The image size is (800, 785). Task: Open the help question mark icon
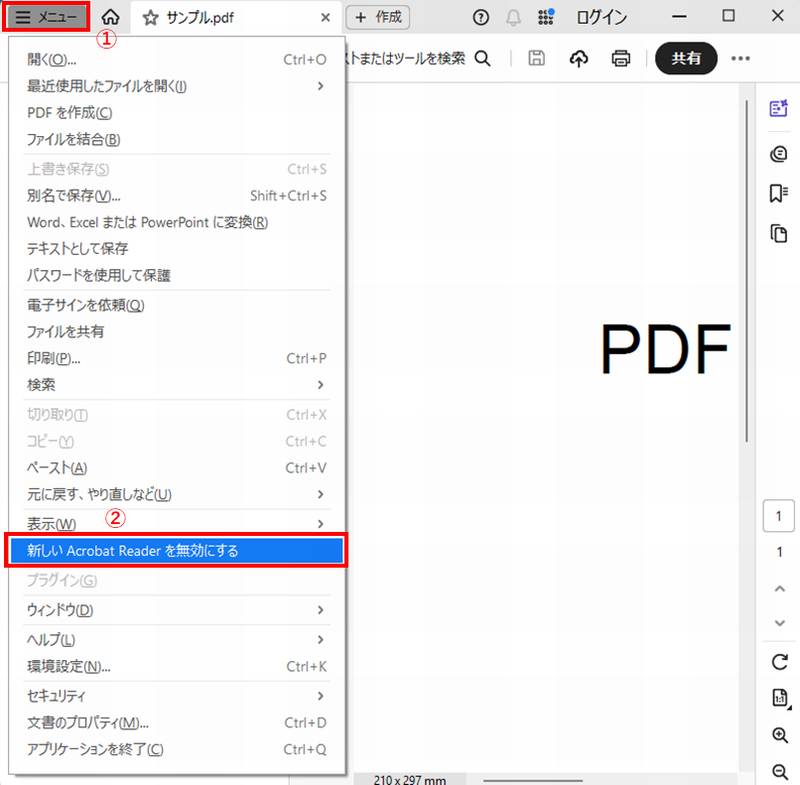tap(481, 18)
